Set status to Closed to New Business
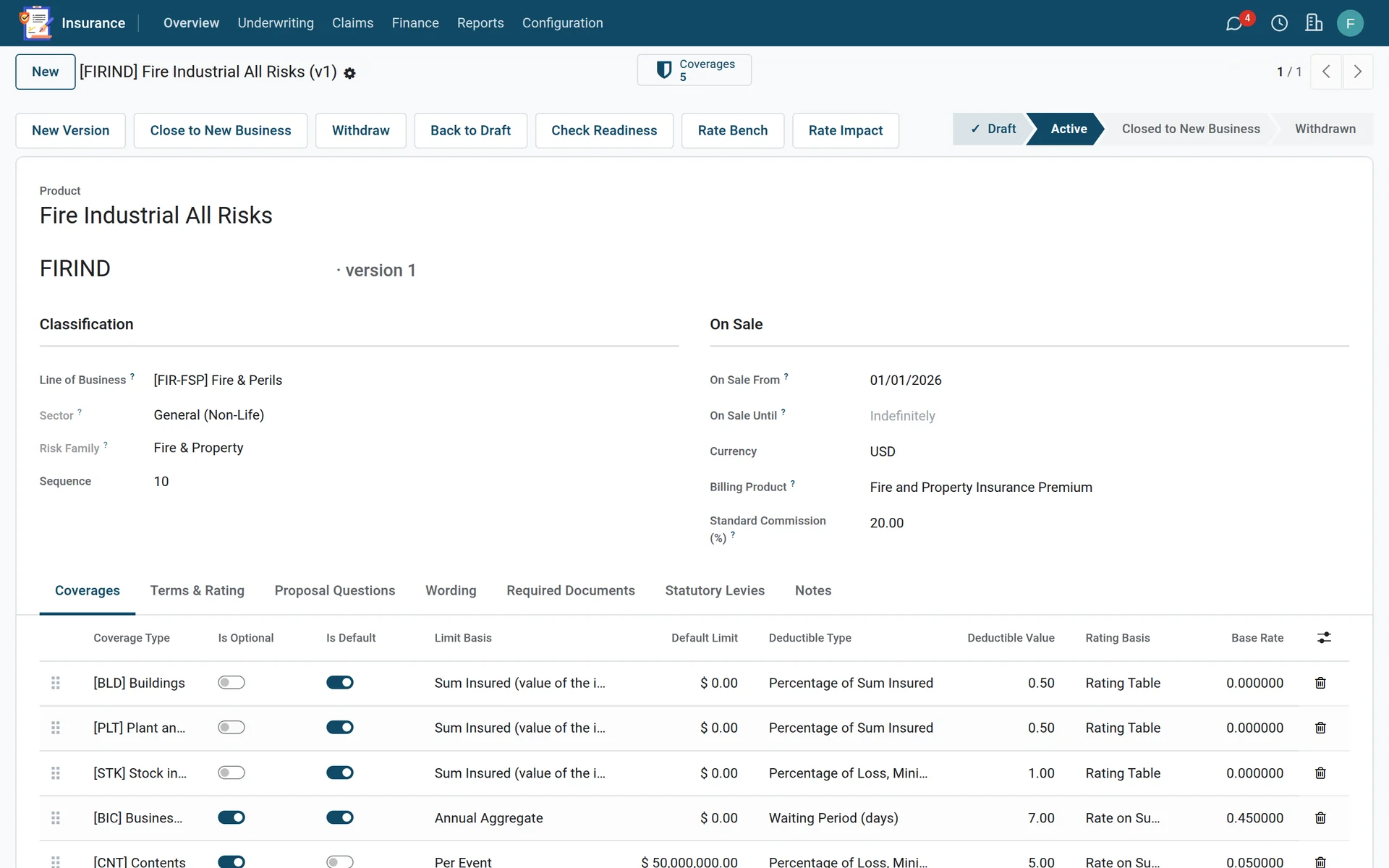This screenshot has width=1389, height=868. pos(1190,129)
